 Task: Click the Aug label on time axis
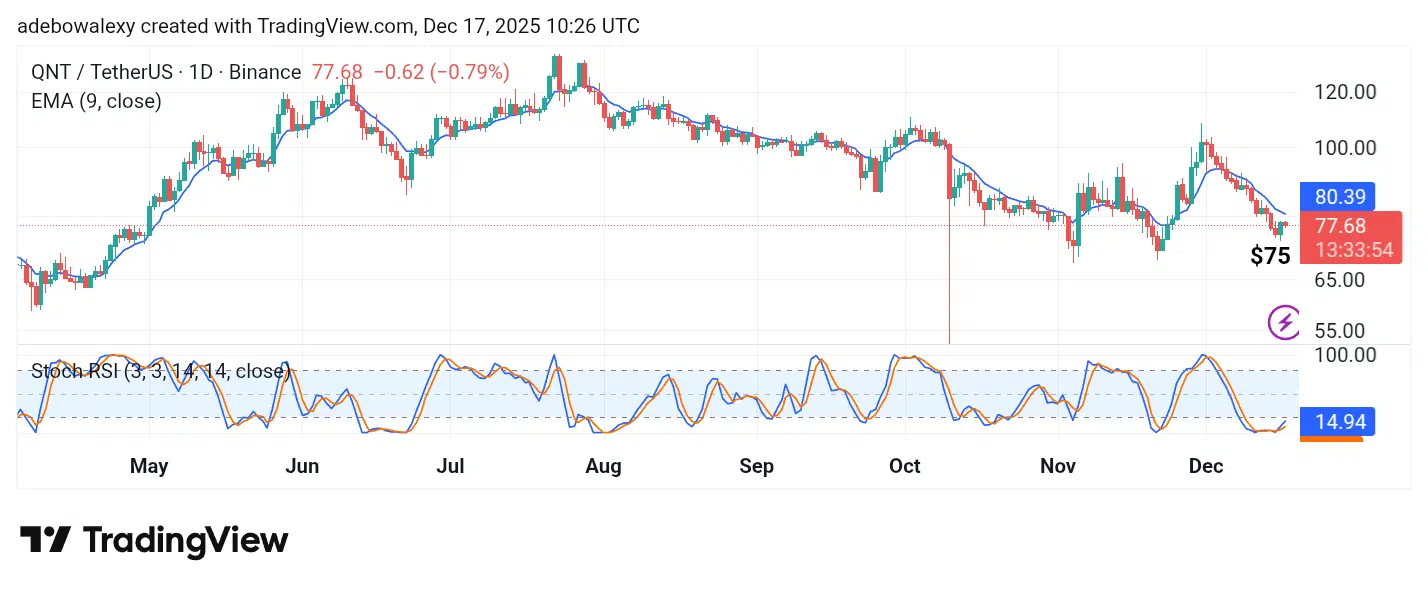pos(603,466)
